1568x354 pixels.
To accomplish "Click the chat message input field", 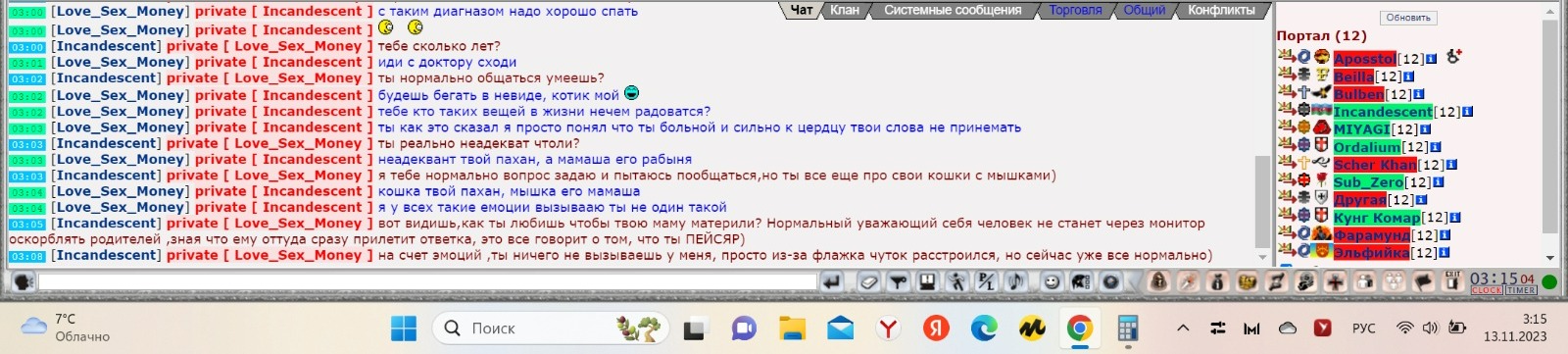I will pyautogui.click(x=427, y=282).
